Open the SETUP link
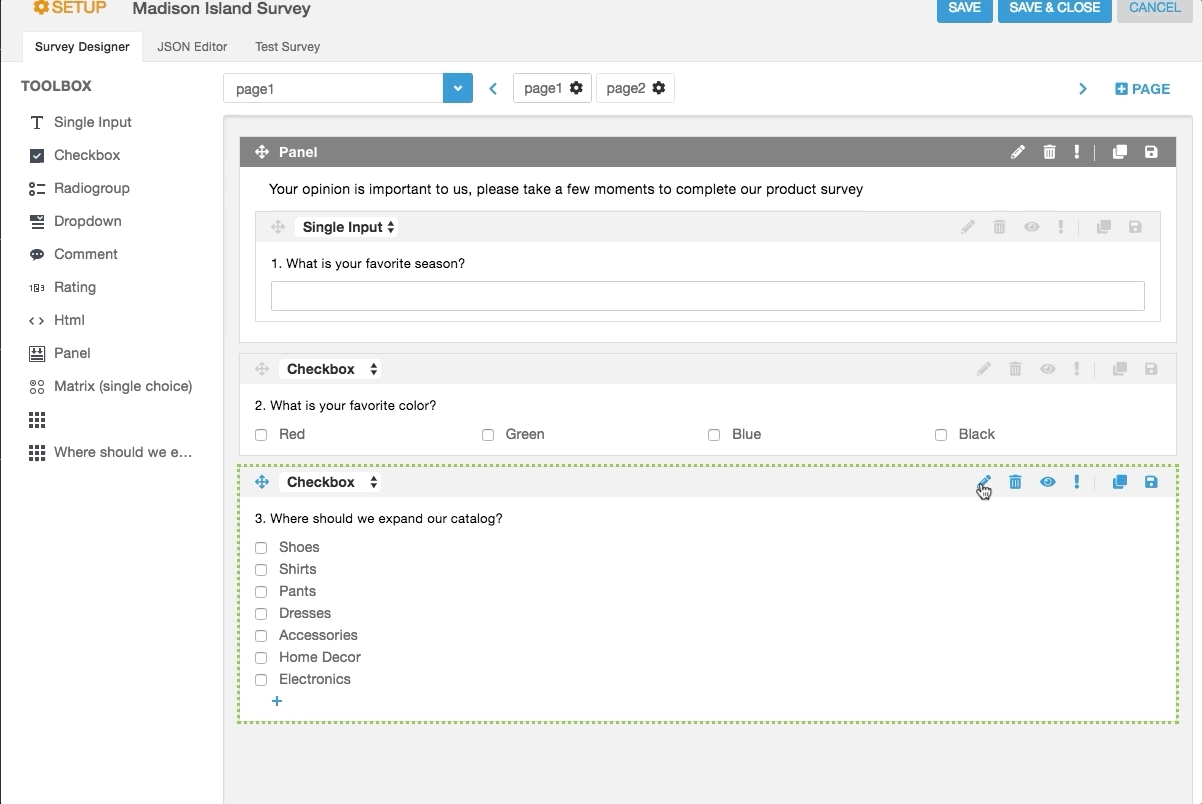 (70, 8)
